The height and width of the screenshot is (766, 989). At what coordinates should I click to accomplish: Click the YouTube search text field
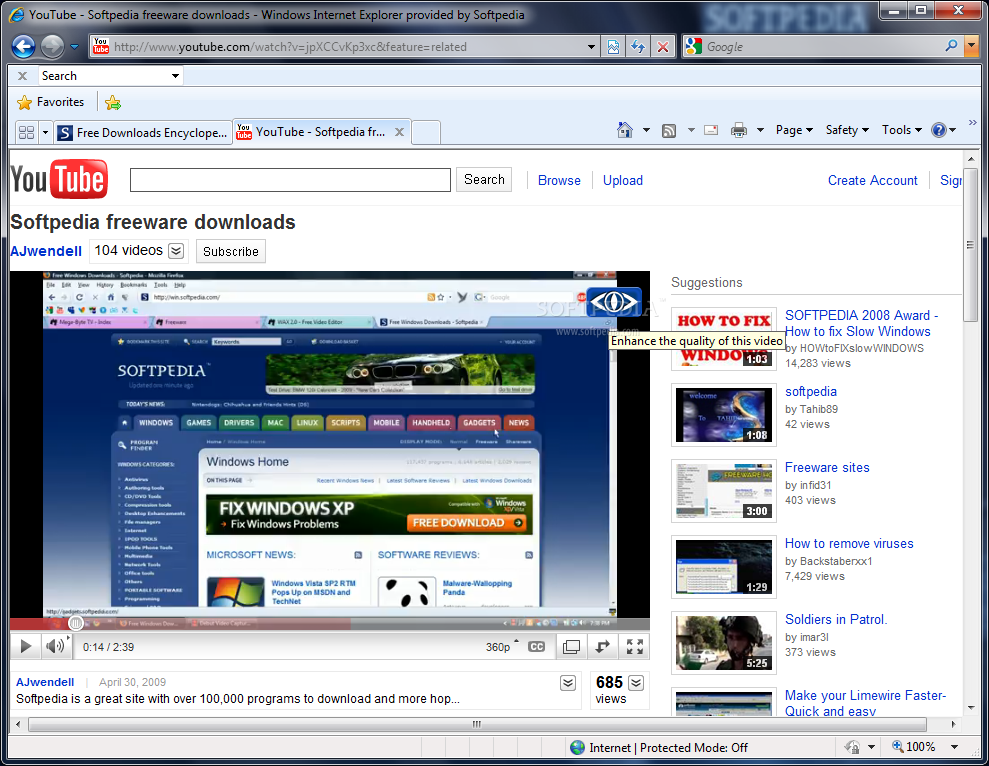point(290,180)
